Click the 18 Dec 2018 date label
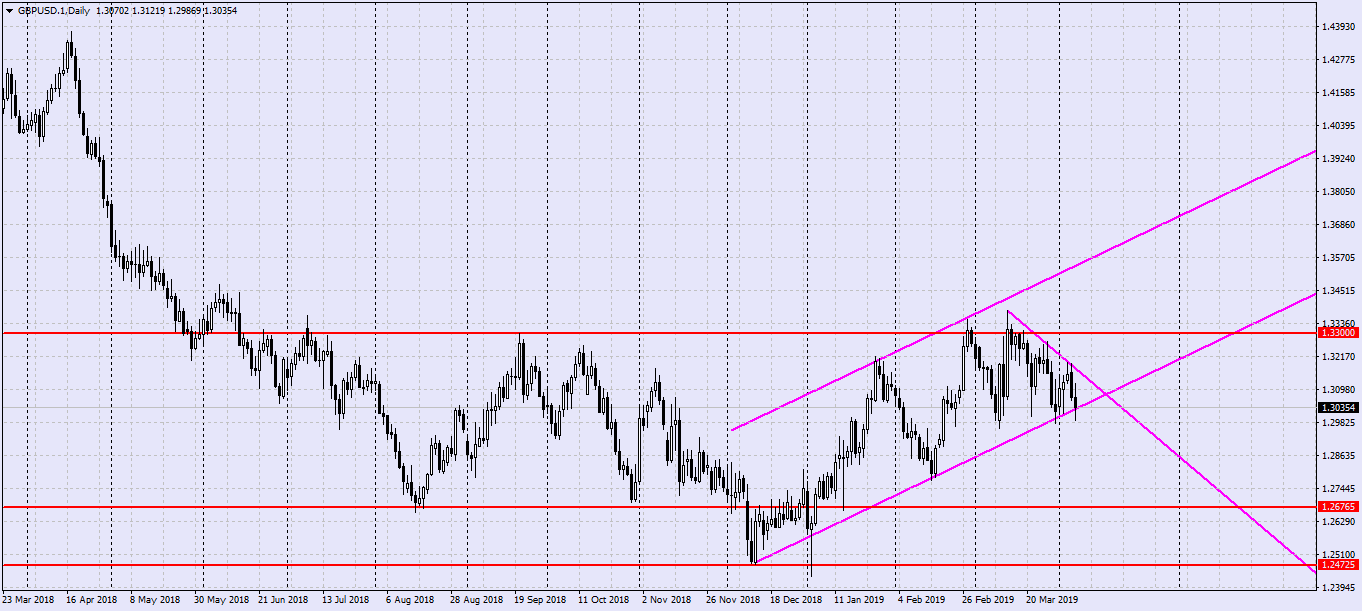 click(796, 600)
